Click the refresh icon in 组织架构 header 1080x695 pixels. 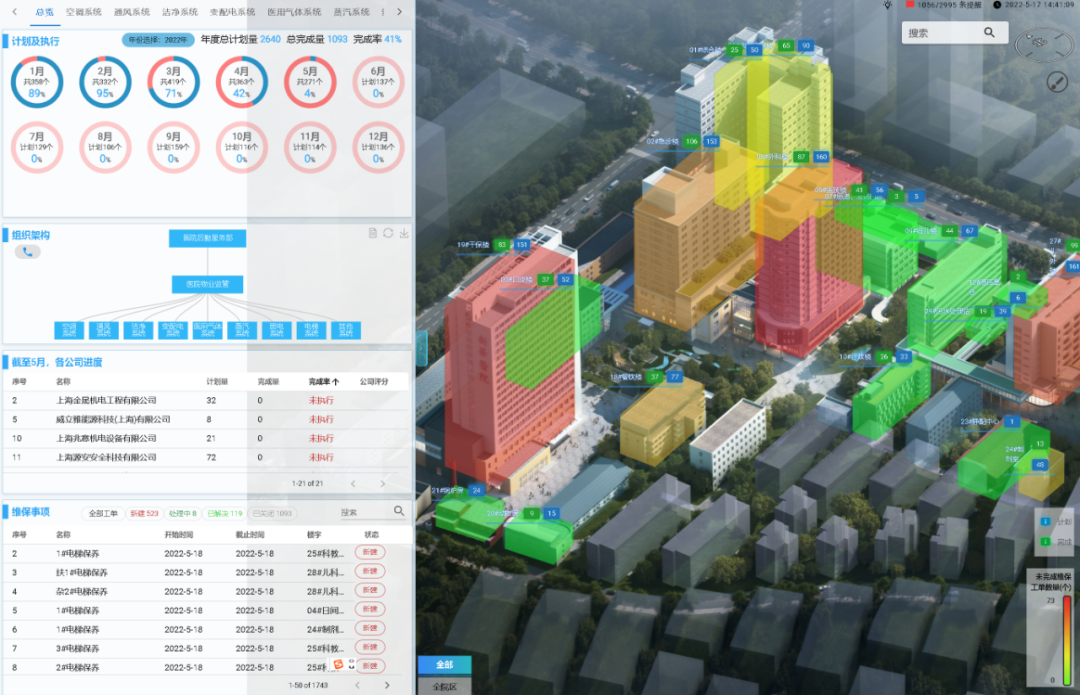tap(388, 234)
